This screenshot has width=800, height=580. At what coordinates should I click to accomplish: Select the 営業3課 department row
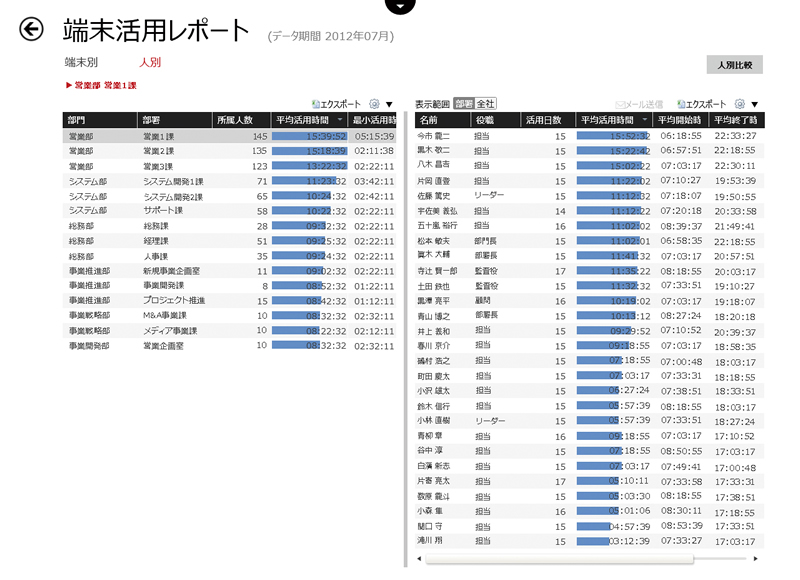(x=230, y=166)
